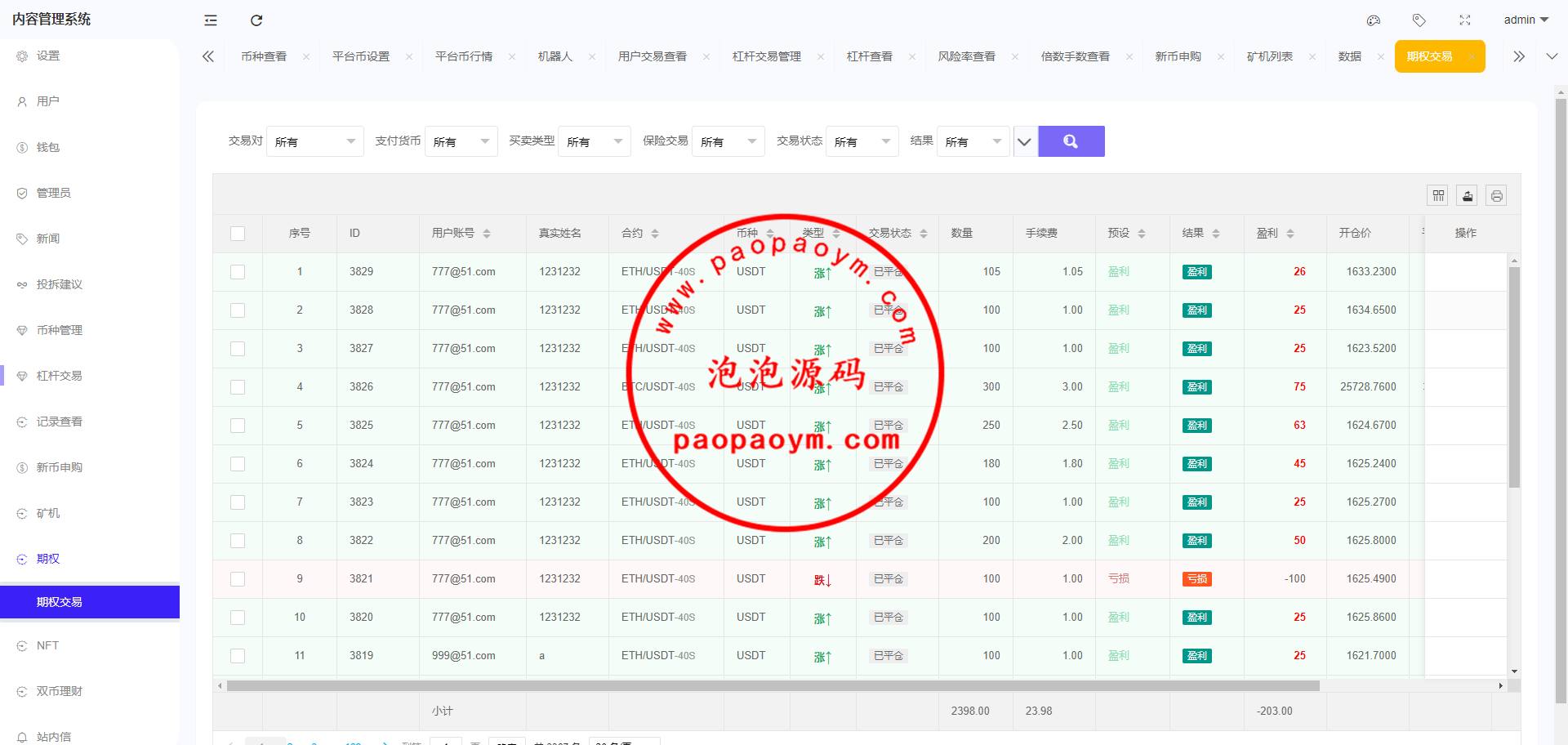Close the 数据 tab
The height and width of the screenshot is (745, 1568).
[1381, 56]
